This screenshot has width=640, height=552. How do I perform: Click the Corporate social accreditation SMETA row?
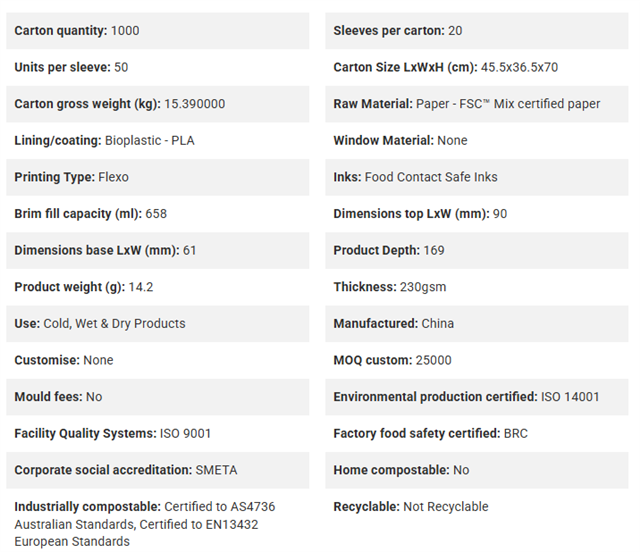158,470
